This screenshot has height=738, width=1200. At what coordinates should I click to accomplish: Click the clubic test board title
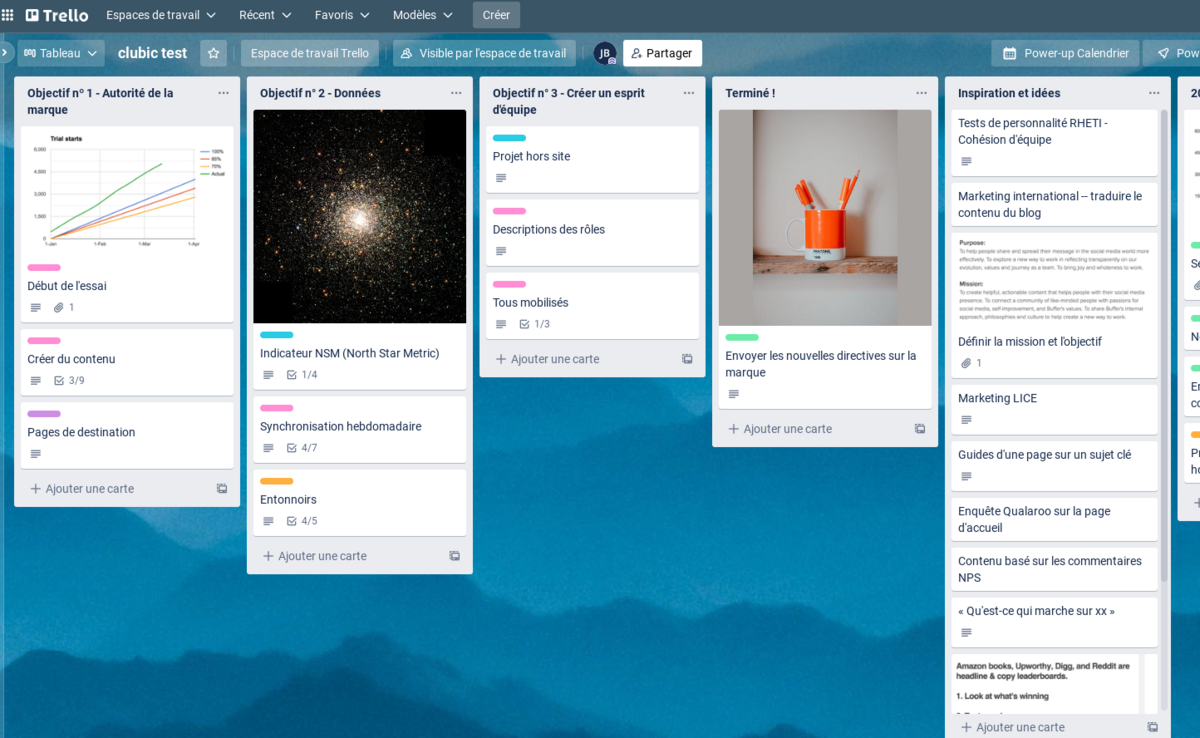(x=152, y=53)
